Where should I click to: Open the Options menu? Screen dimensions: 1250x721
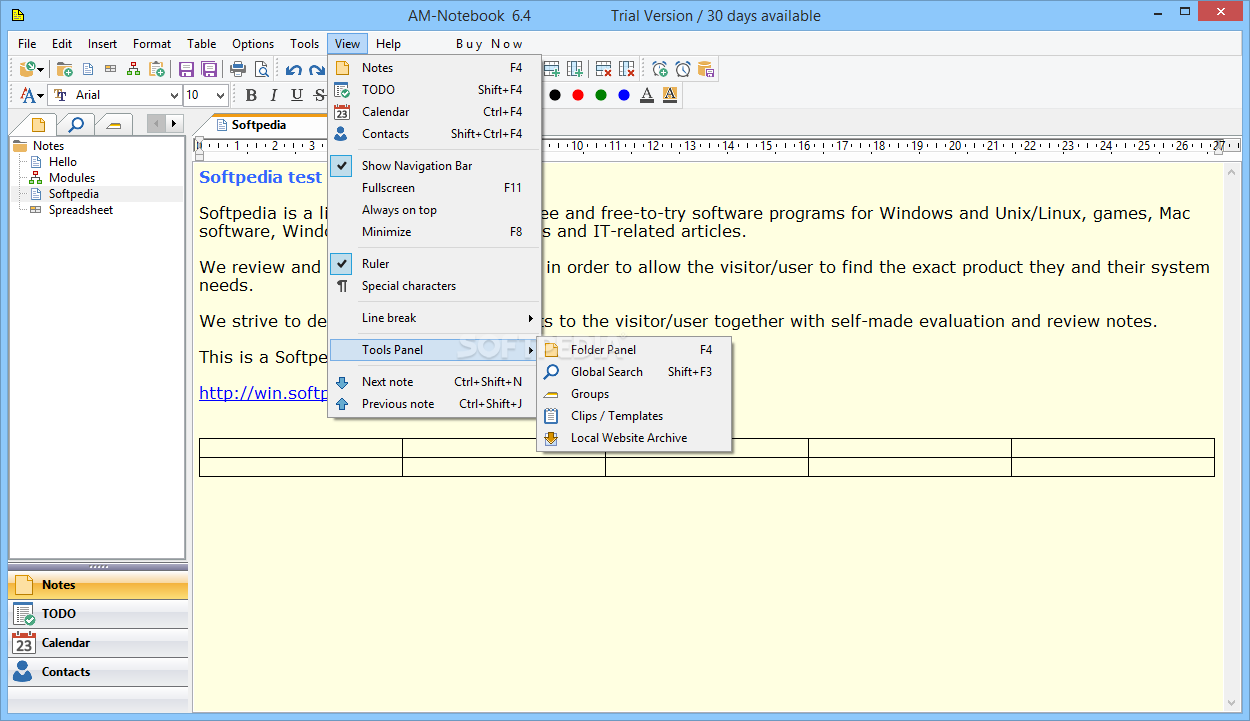click(x=253, y=44)
